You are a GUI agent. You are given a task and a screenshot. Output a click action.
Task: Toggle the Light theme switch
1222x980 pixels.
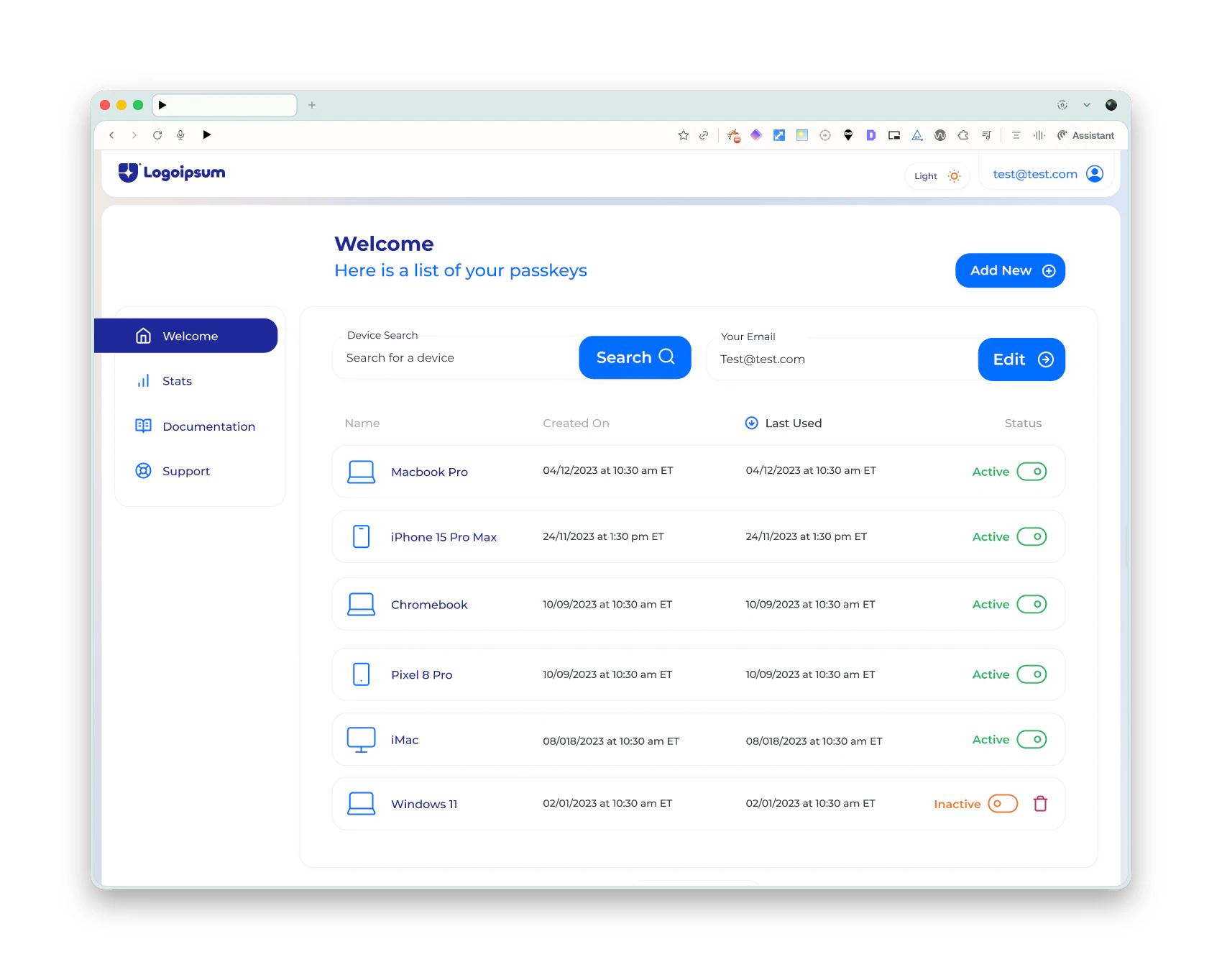coord(937,176)
